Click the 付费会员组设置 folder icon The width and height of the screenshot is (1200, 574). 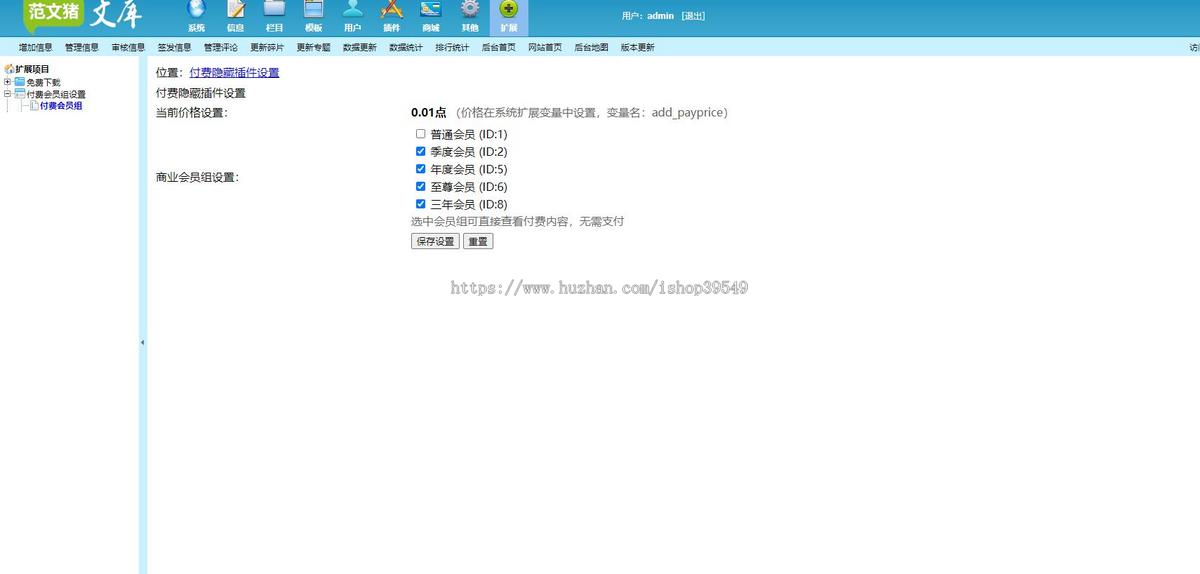click(x=19, y=94)
